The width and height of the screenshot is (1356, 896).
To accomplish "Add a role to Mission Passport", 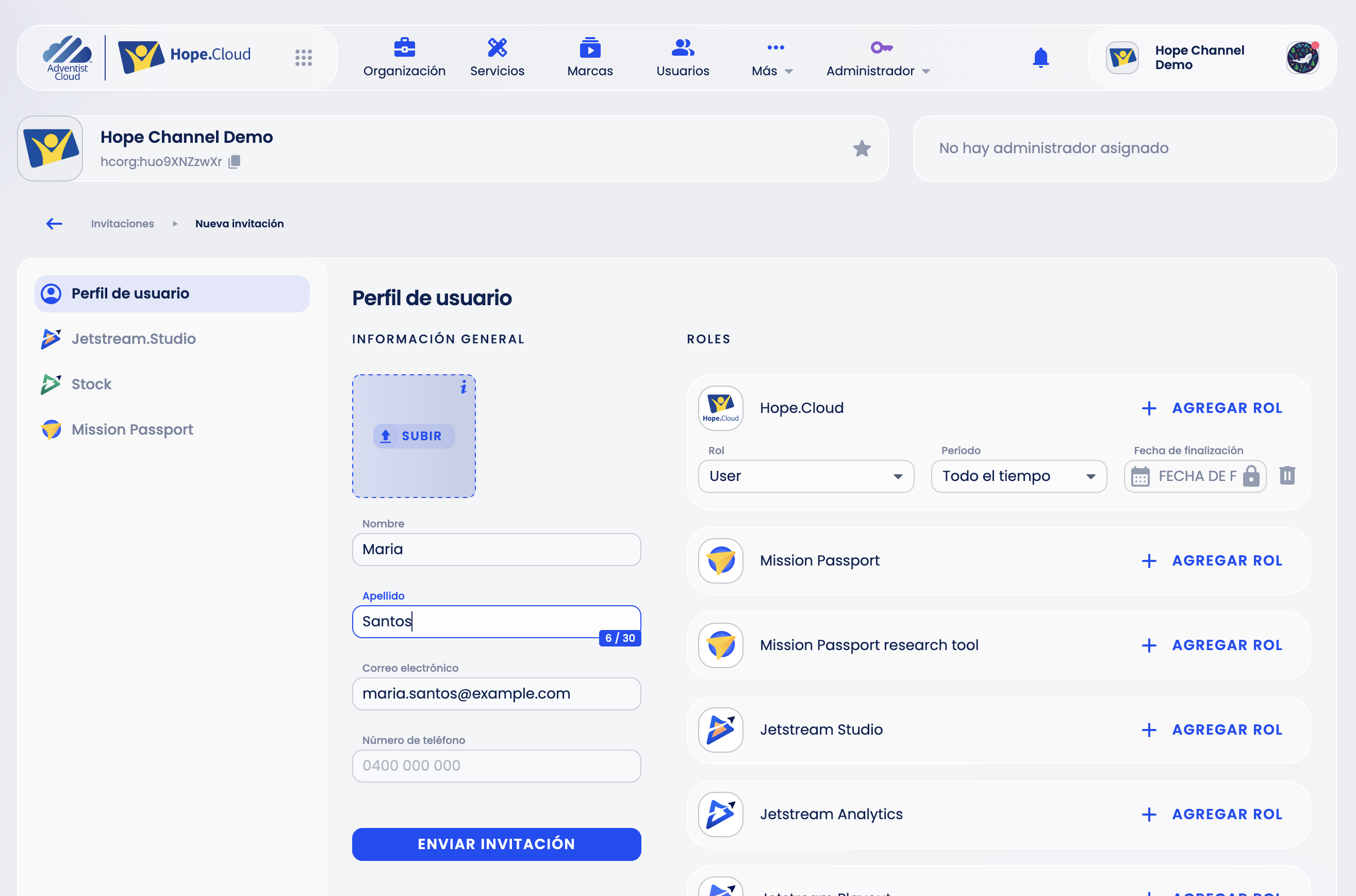I will click(1212, 560).
